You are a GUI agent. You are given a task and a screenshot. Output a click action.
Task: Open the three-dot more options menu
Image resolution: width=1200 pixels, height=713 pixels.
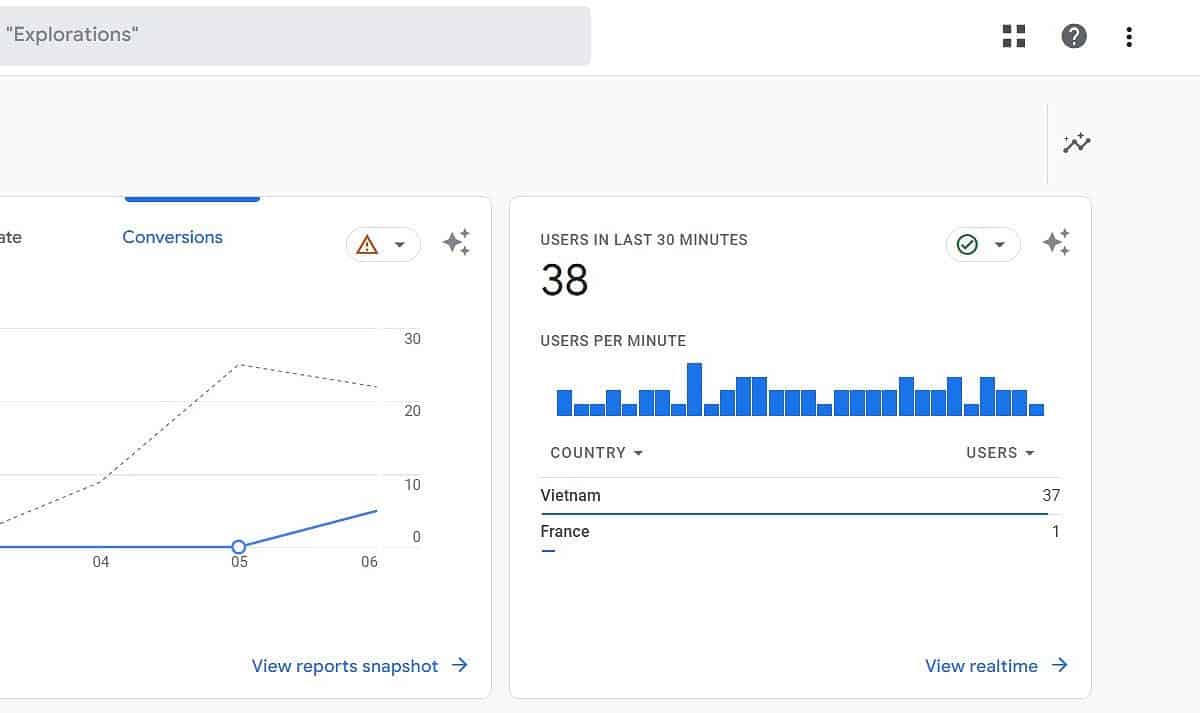1129,37
